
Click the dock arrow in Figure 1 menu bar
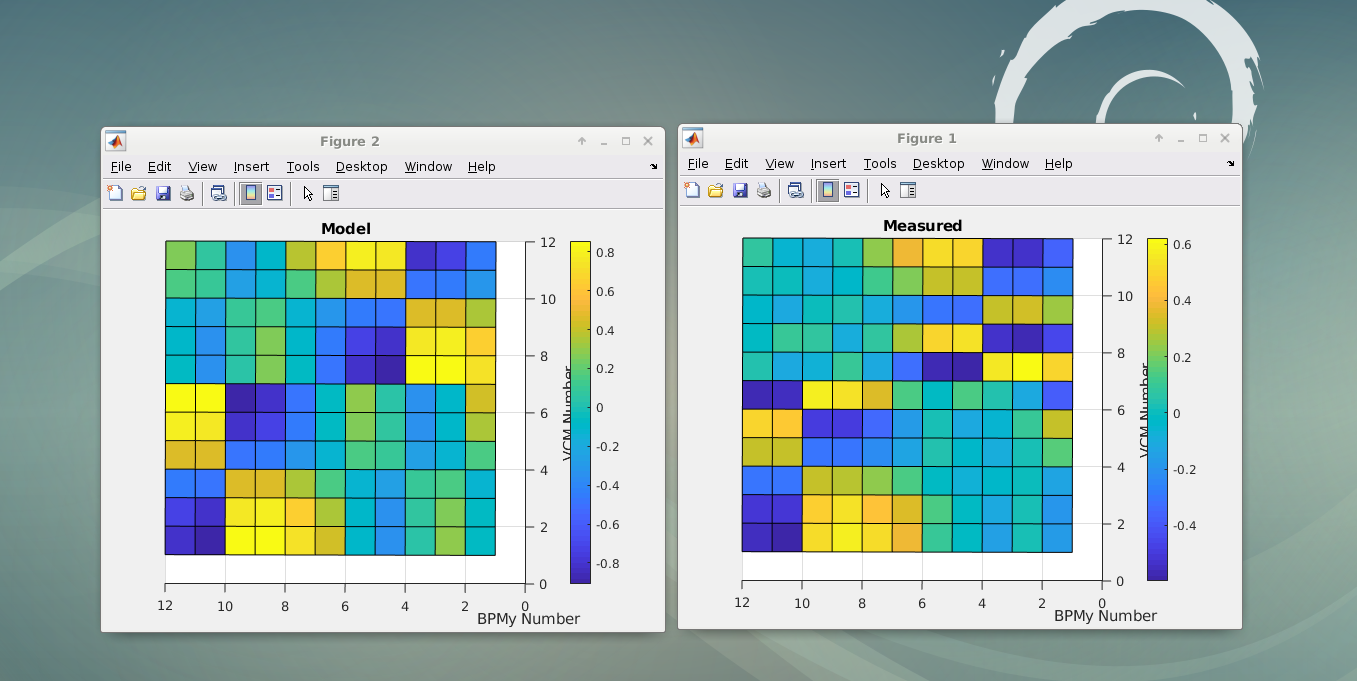point(1231,164)
